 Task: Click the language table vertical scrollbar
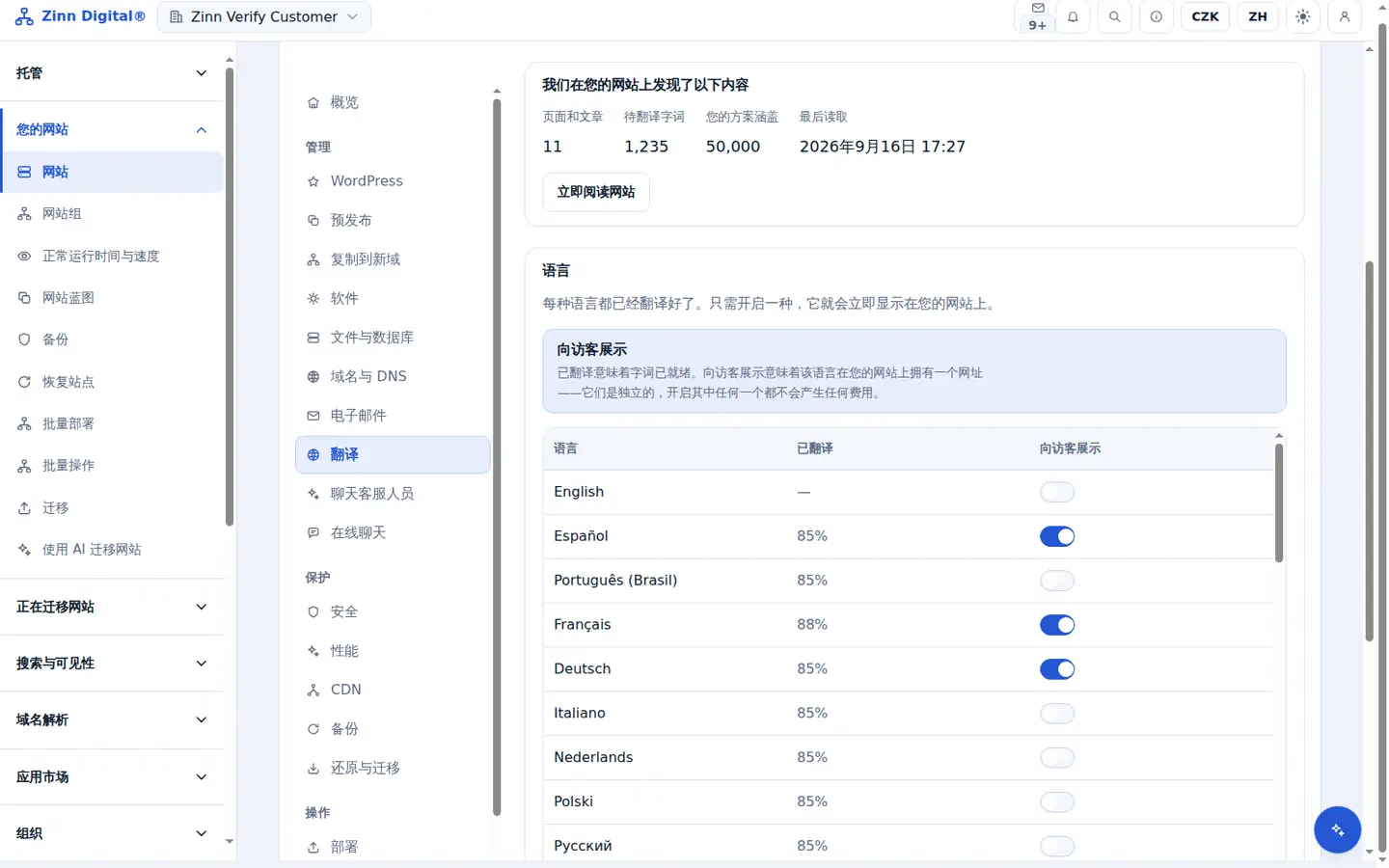click(1279, 502)
